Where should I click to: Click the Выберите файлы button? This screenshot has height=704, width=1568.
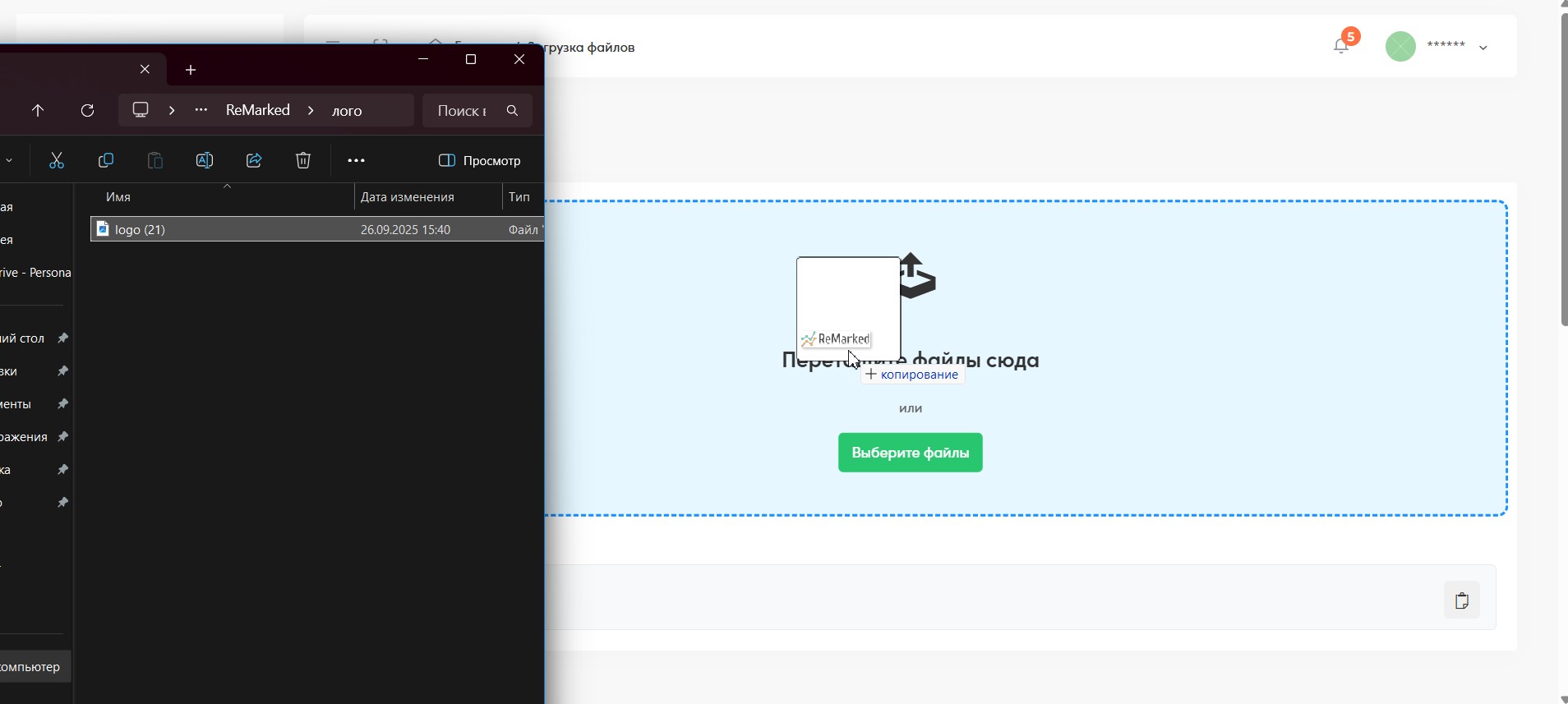click(x=911, y=453)
